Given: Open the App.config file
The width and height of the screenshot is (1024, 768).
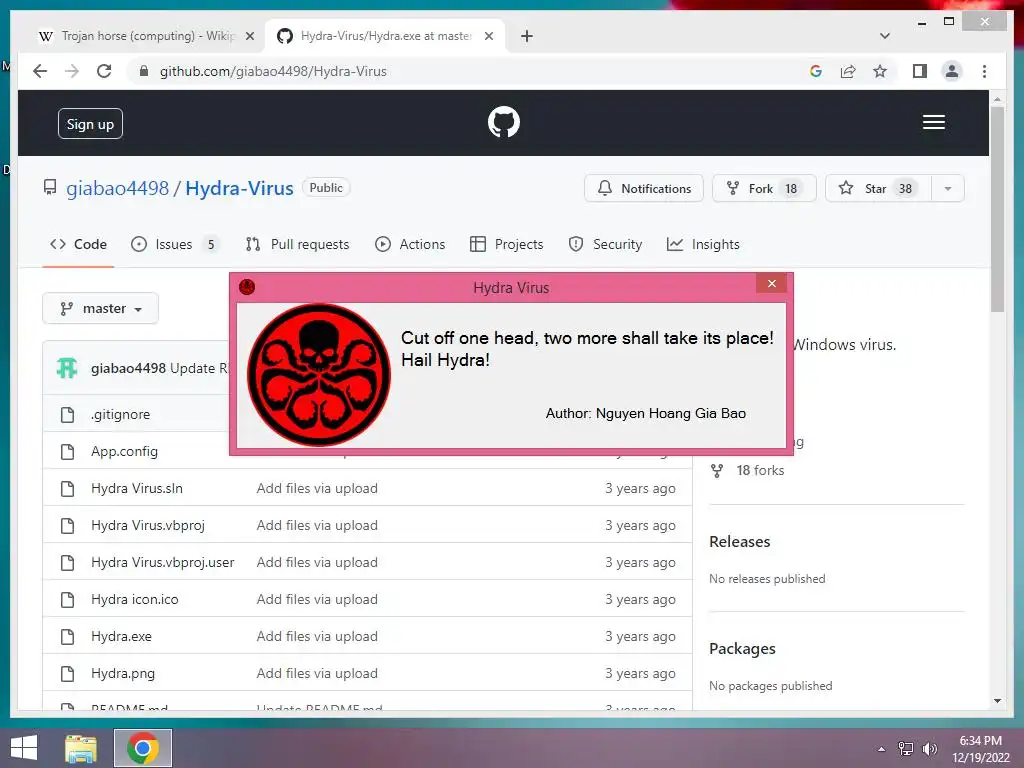Looking at the screenshot, I should pos(124,451).
